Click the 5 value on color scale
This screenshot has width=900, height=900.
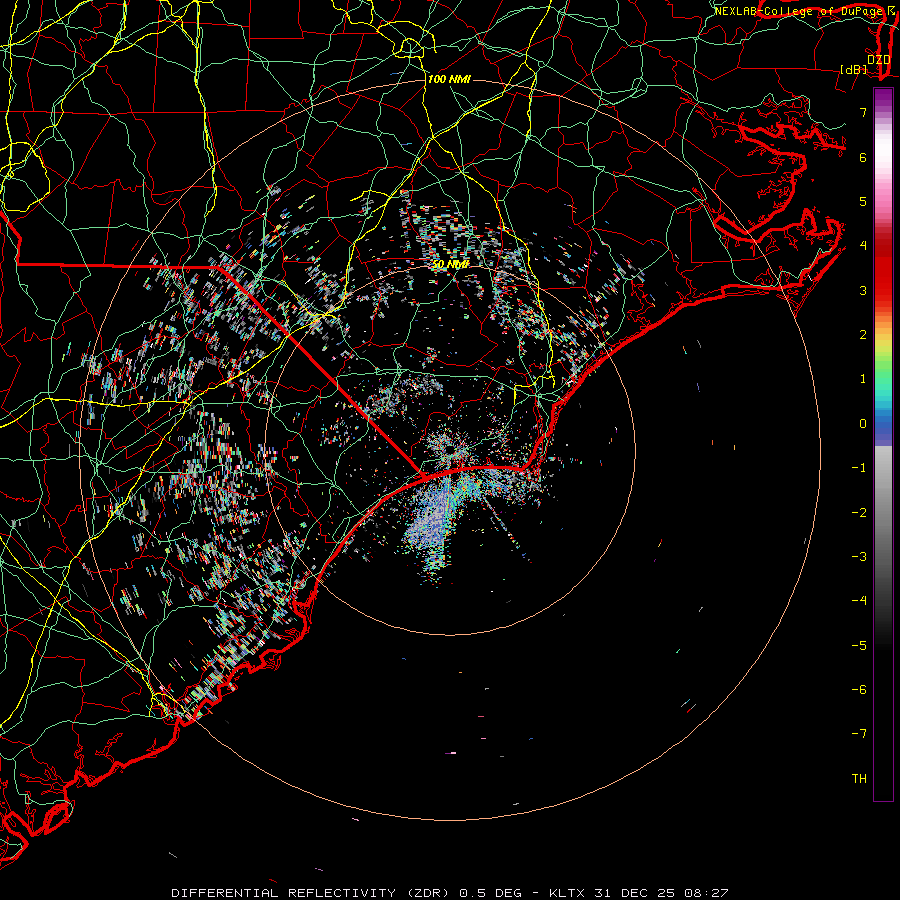[x=863, y=201]
